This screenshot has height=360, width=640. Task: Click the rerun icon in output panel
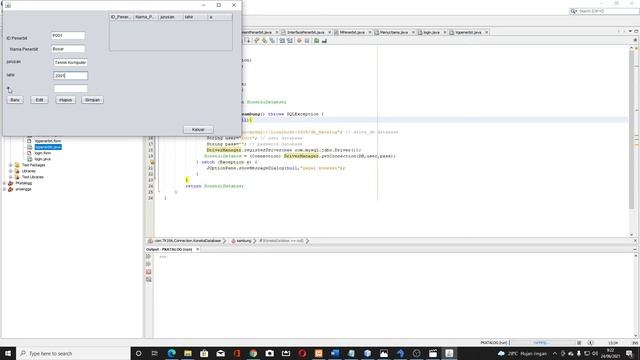(x=149, y=256)
